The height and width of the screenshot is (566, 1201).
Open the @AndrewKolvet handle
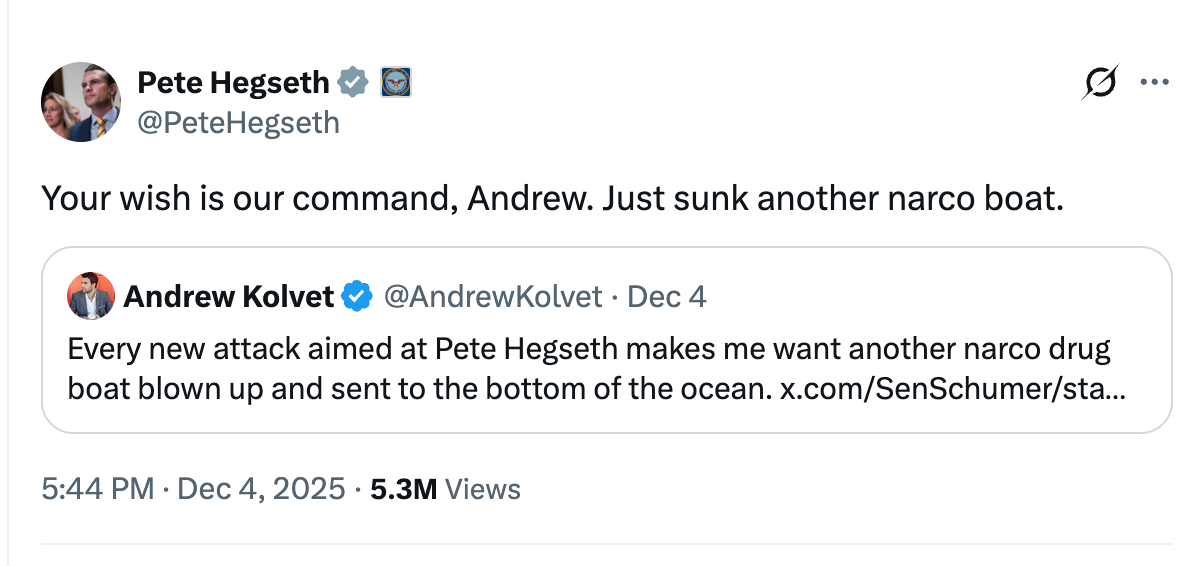(493, 297)
